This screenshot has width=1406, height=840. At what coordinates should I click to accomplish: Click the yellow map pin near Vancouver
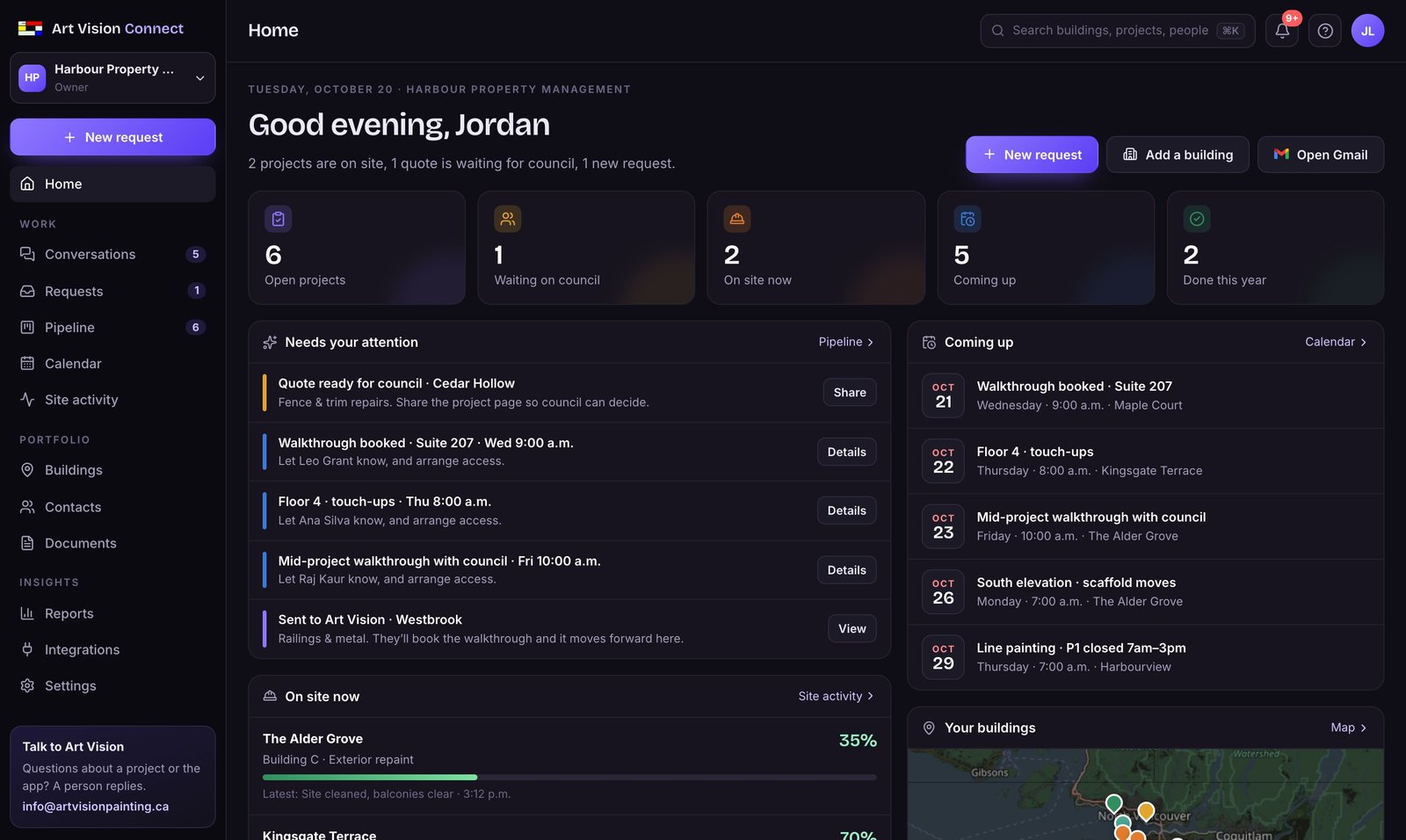tap(1146, 812)
